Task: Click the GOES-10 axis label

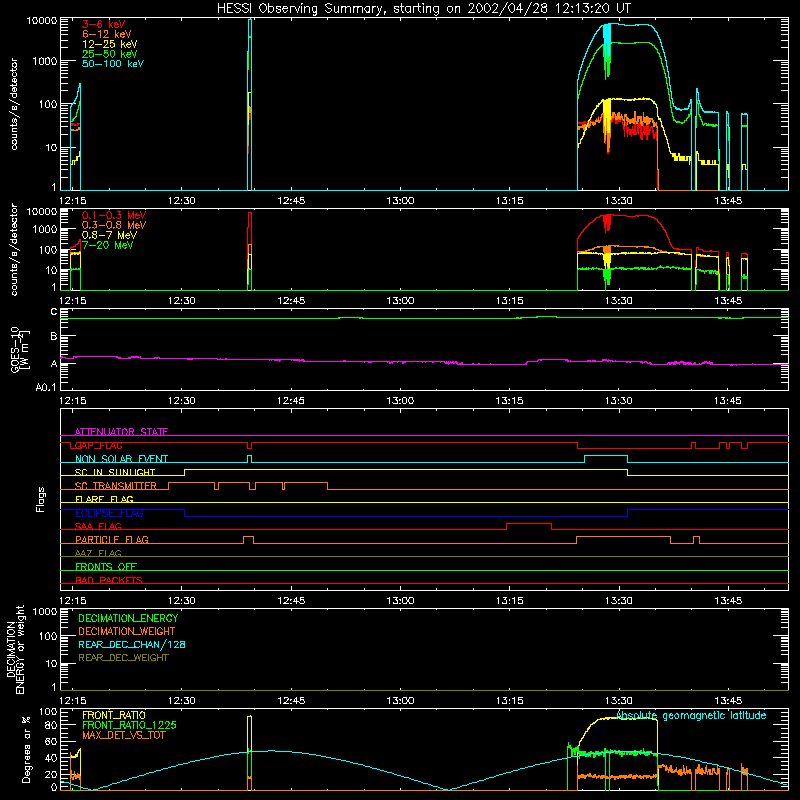Action: (x=20, y=349)
